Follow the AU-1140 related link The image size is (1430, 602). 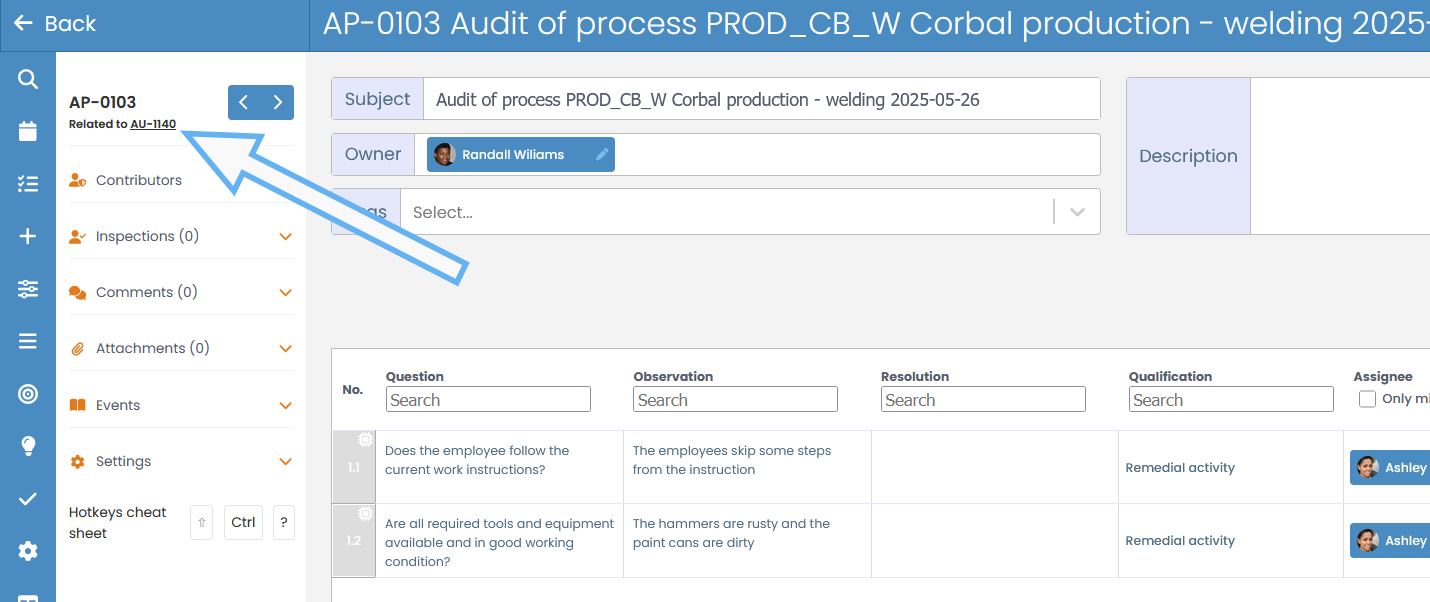[153, 124]
